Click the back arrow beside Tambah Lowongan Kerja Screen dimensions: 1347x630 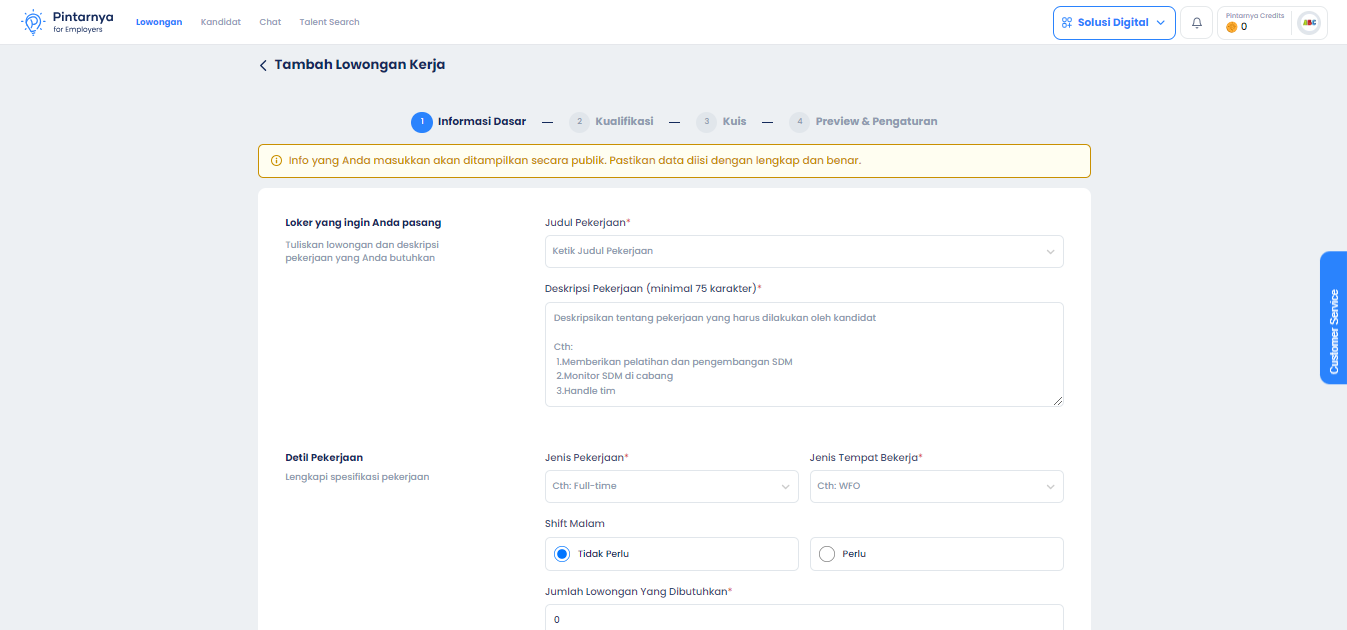(x=263, y=65)
